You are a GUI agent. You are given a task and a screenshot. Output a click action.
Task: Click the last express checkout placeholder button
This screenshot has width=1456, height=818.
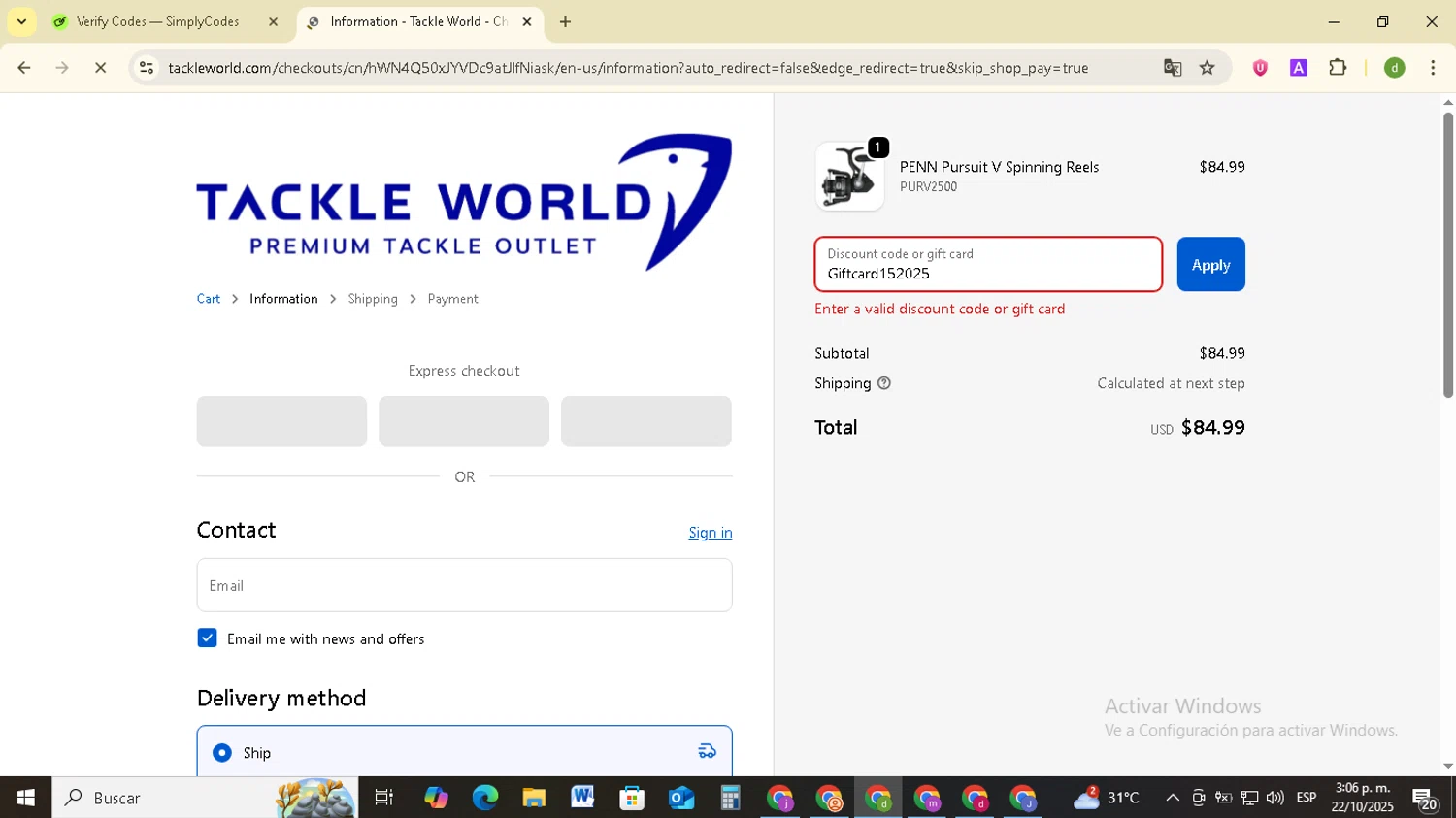point(646,421)
